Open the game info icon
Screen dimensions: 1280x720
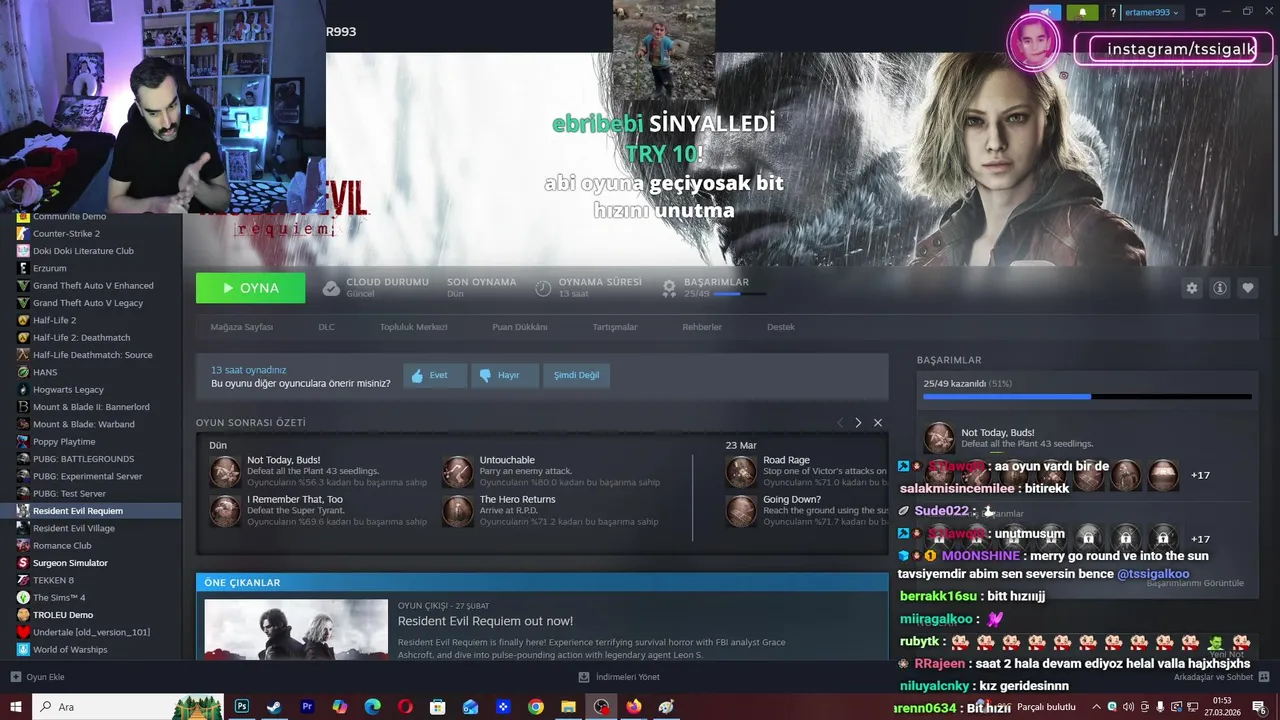click(1220, 288)
